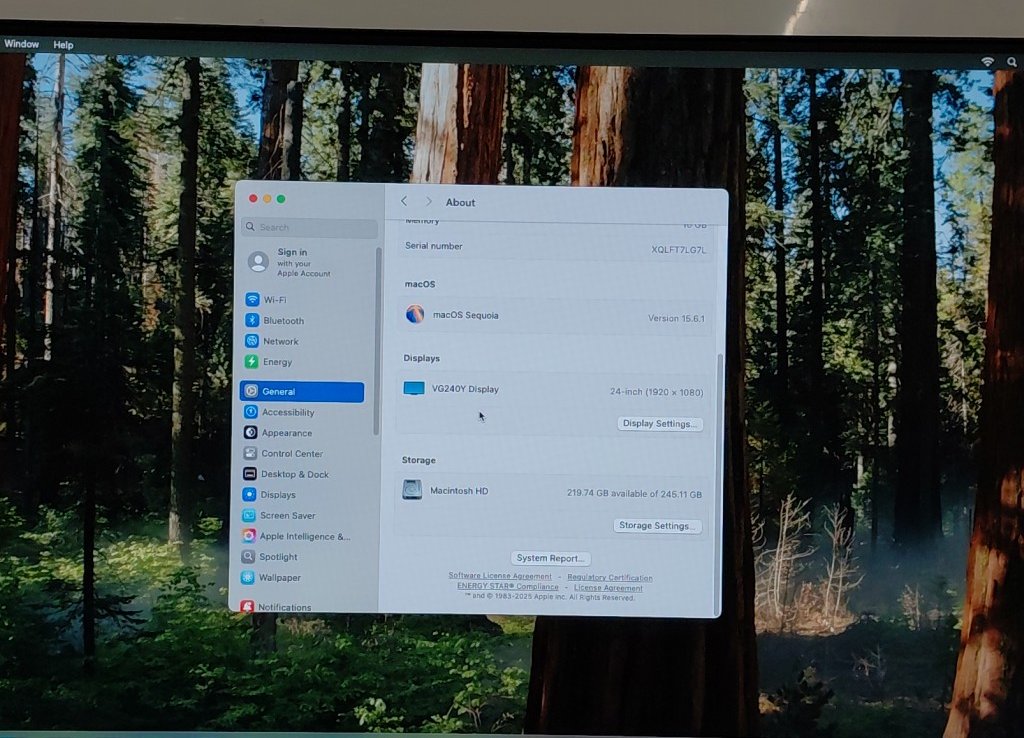Viewport: 1024px width, 738px height.
Task: Close the System Settings window
Action: [x=253, y=199]
